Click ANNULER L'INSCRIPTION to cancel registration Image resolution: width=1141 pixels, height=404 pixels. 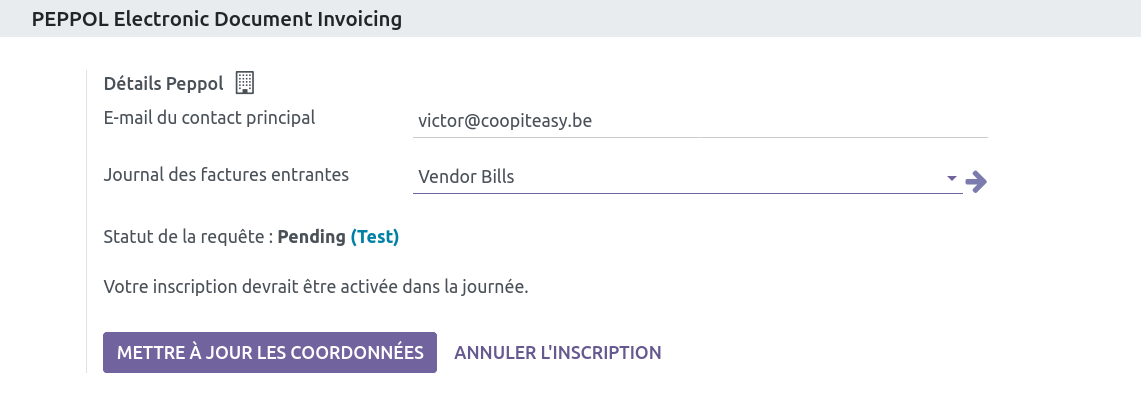point(558,353)
